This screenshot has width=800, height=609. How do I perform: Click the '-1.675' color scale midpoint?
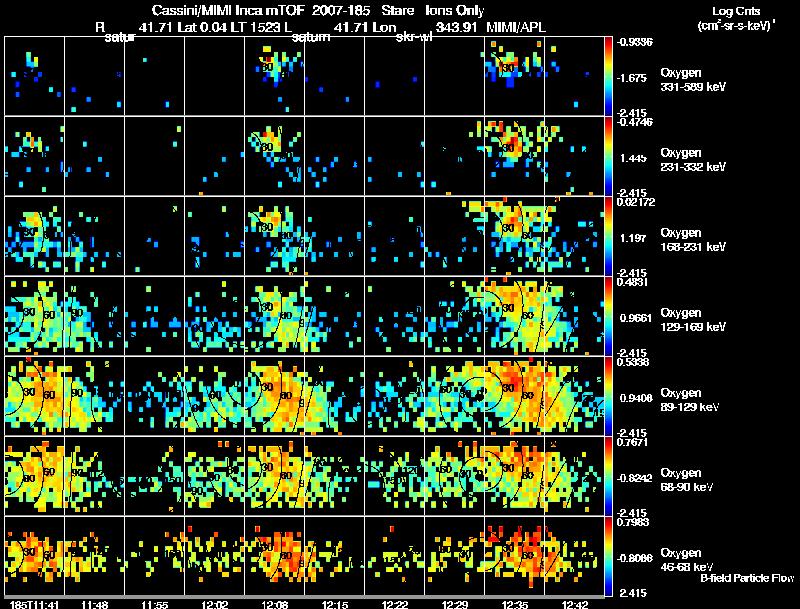pos(632,78)
